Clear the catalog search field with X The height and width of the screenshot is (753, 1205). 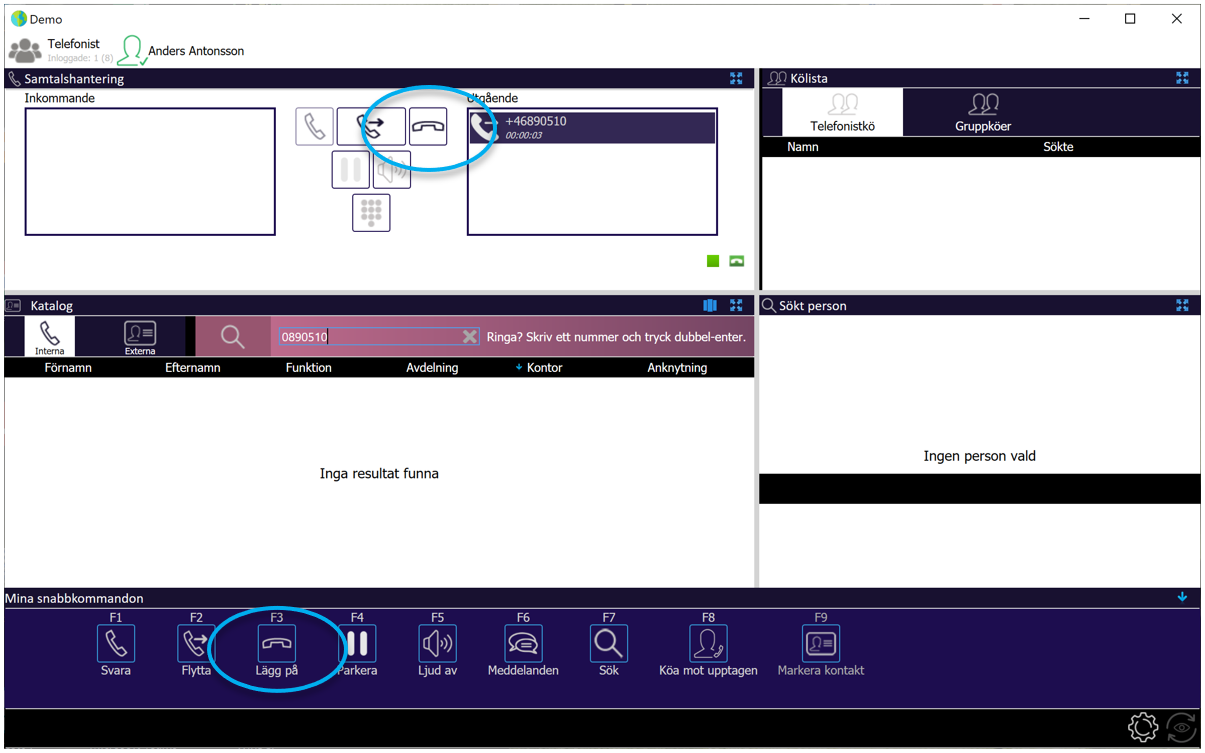click(470, 337)
